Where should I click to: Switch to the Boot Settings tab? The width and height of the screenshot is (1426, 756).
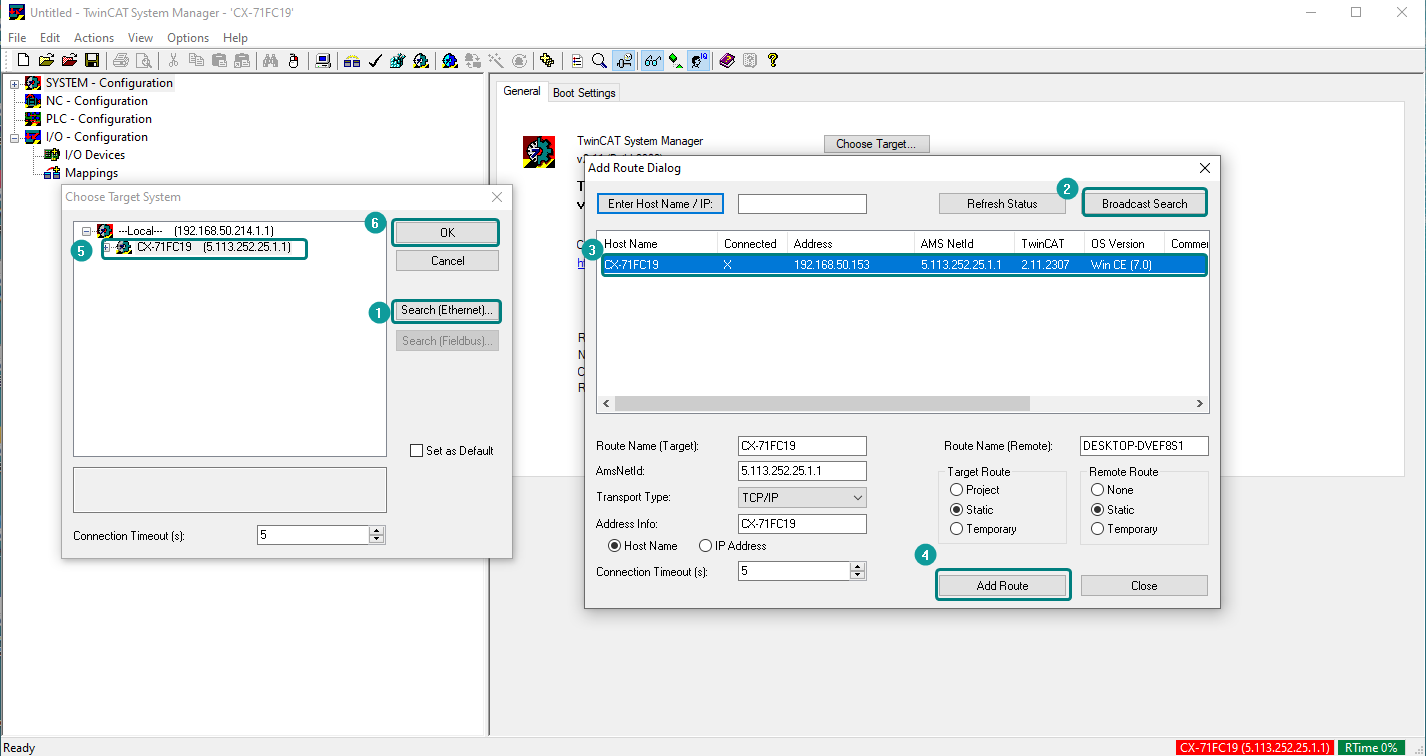pyautogui.click(x=585, y=93)
